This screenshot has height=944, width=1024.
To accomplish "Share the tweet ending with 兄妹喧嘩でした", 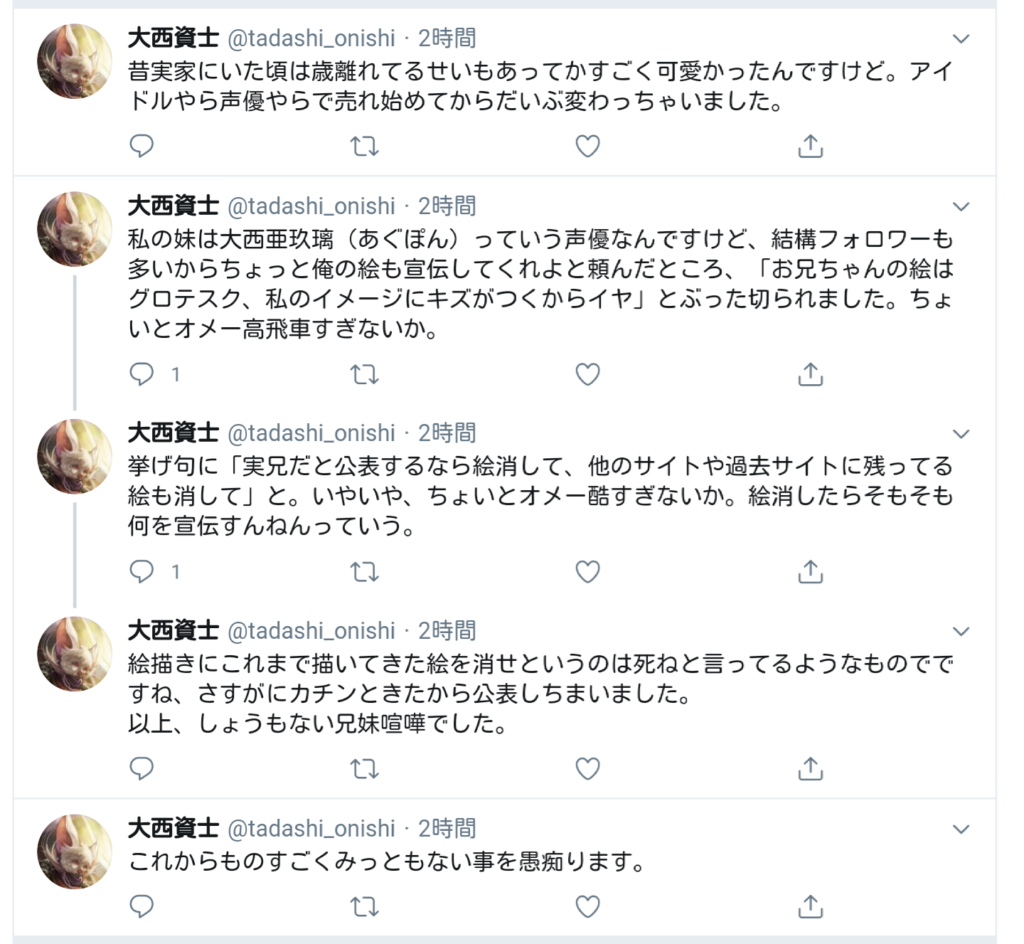I will pos(810,768).
